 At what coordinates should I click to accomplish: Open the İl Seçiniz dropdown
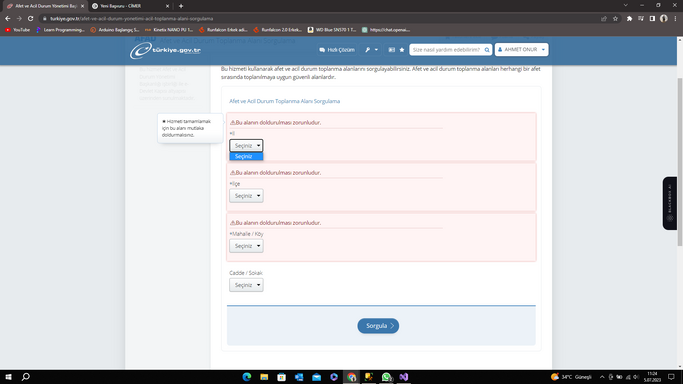tap(246, 145)
